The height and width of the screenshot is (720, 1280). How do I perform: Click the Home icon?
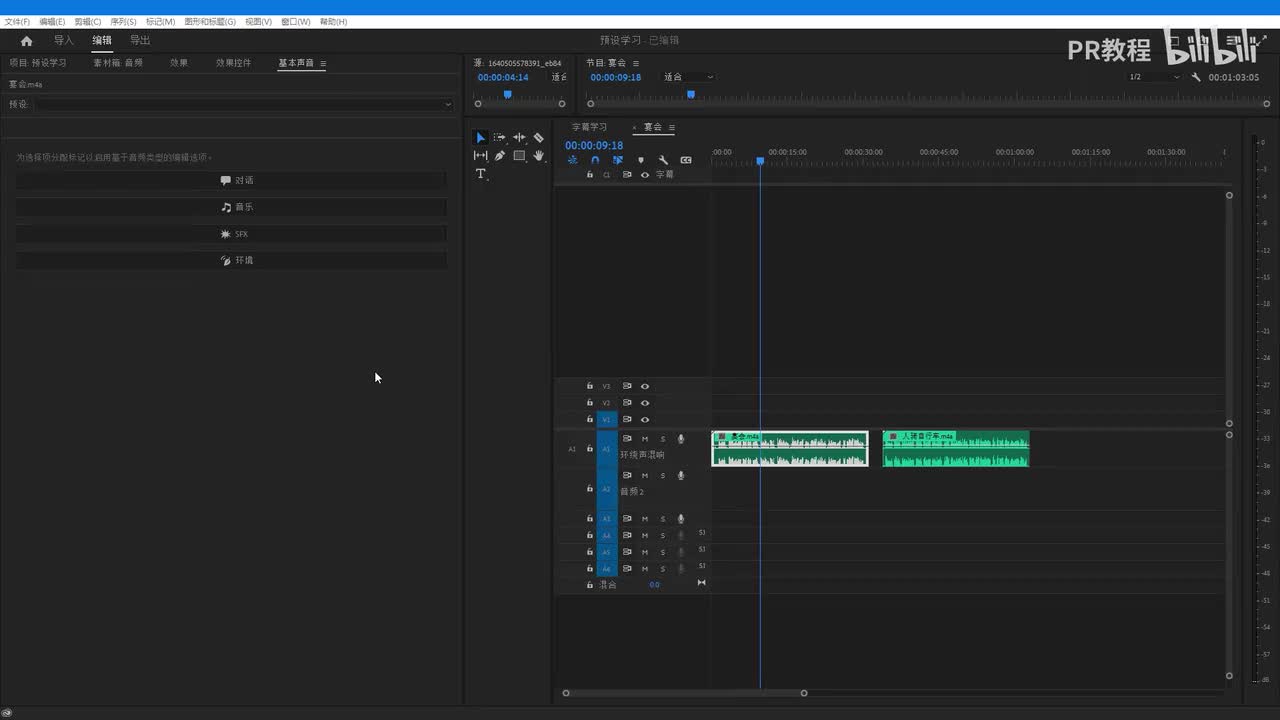(x=27, y=41)
